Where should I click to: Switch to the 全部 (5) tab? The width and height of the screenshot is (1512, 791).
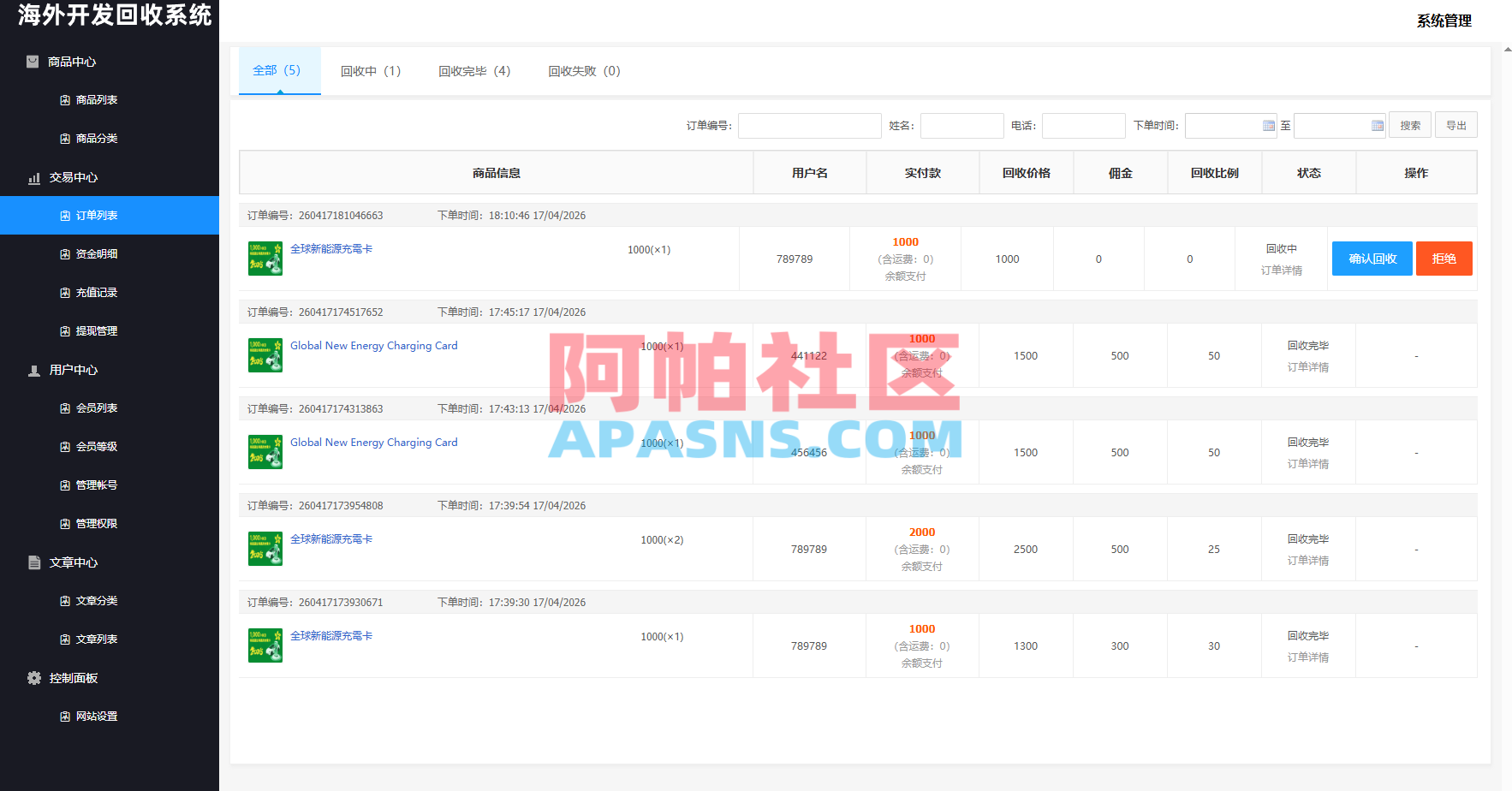pos(279,70)
